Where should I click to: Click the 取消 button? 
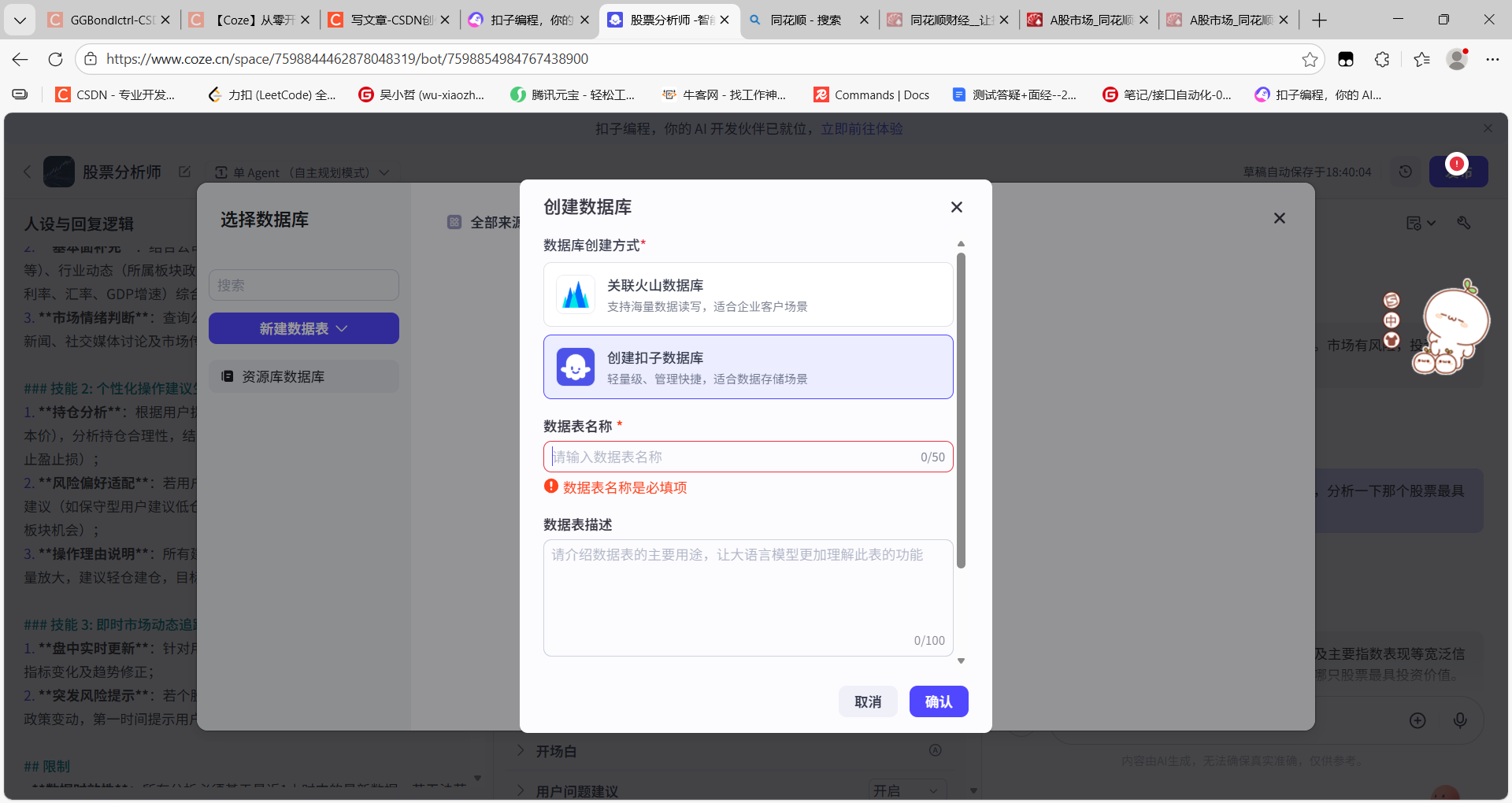pos(868,701)
